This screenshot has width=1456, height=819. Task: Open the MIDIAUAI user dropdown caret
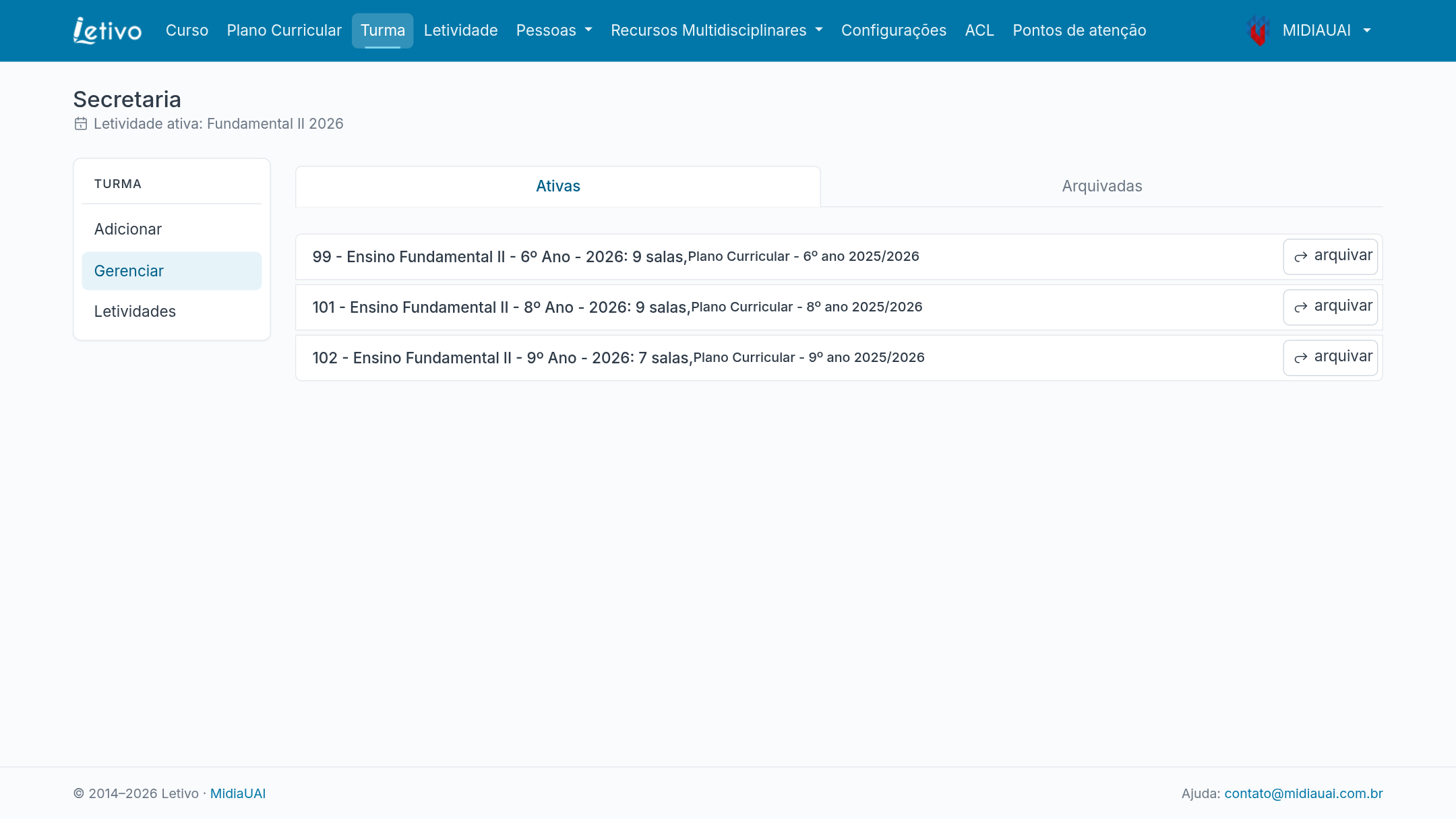pyautogui.click(x=1367, y=30)
